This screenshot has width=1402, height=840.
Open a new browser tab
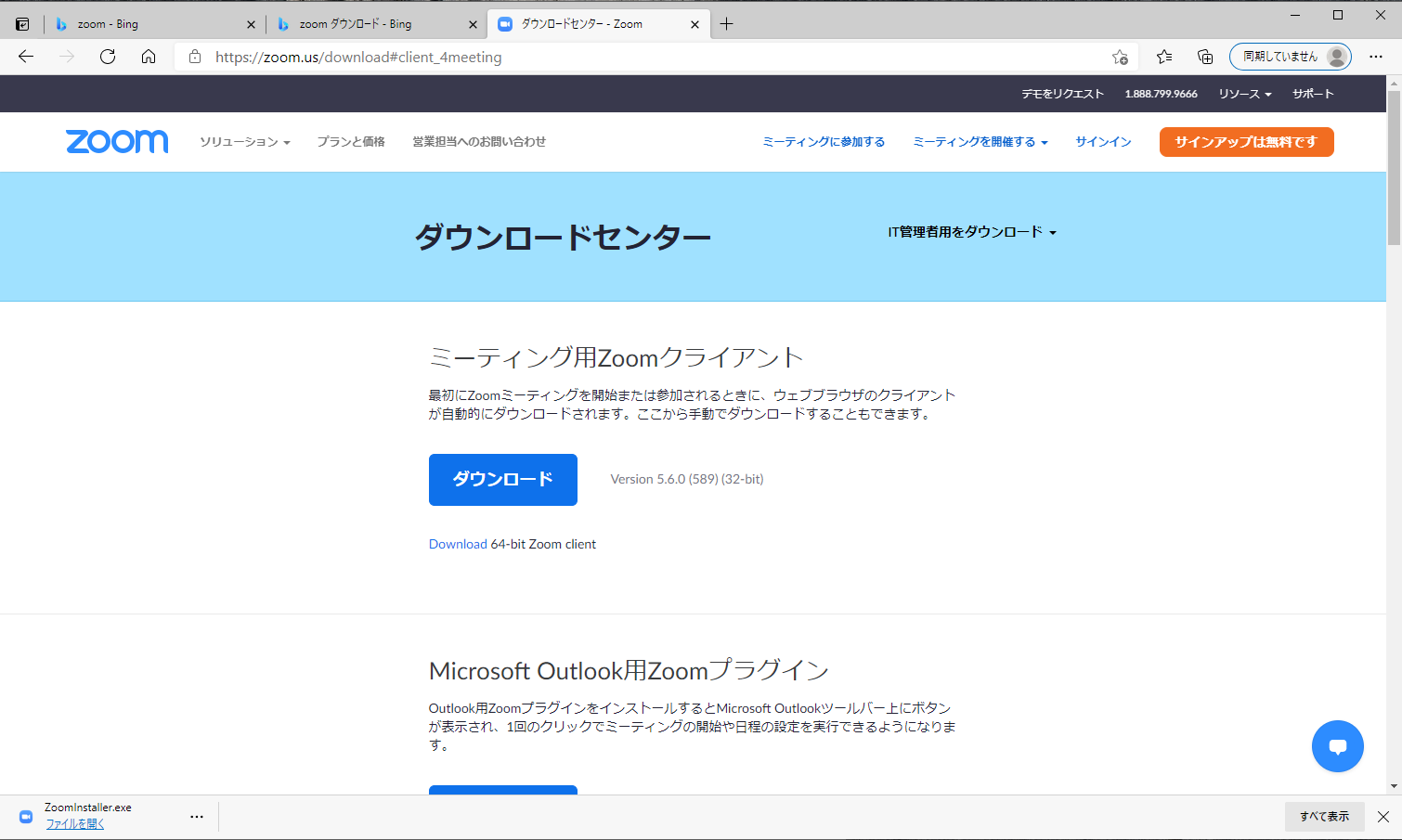[727, 24]
